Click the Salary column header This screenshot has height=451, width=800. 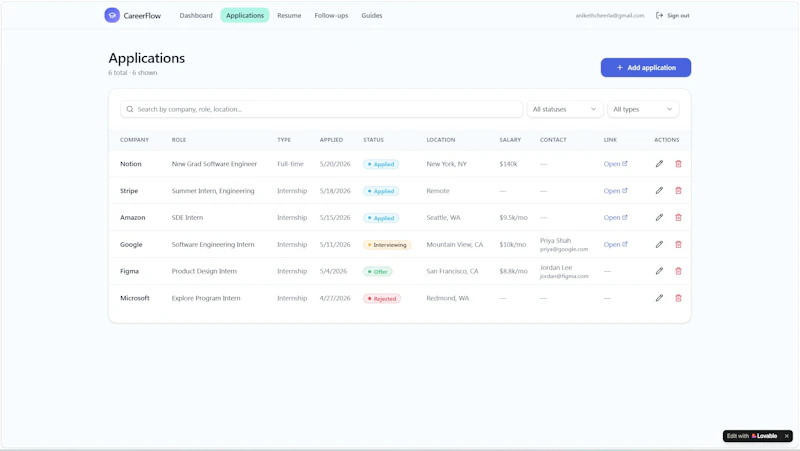pyautogui.click(x=510, y=140)
